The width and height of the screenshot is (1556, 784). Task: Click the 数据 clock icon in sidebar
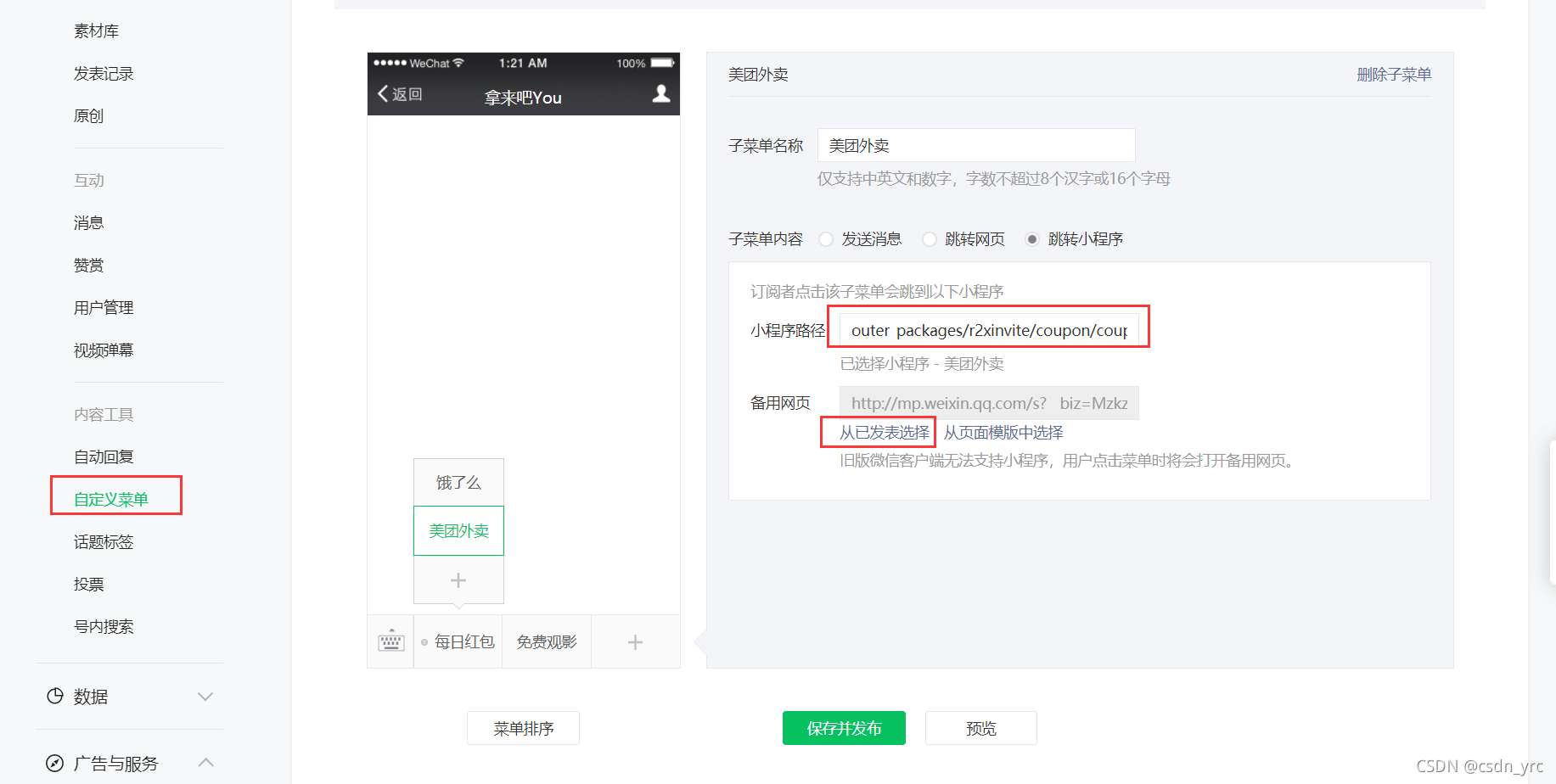55,696
